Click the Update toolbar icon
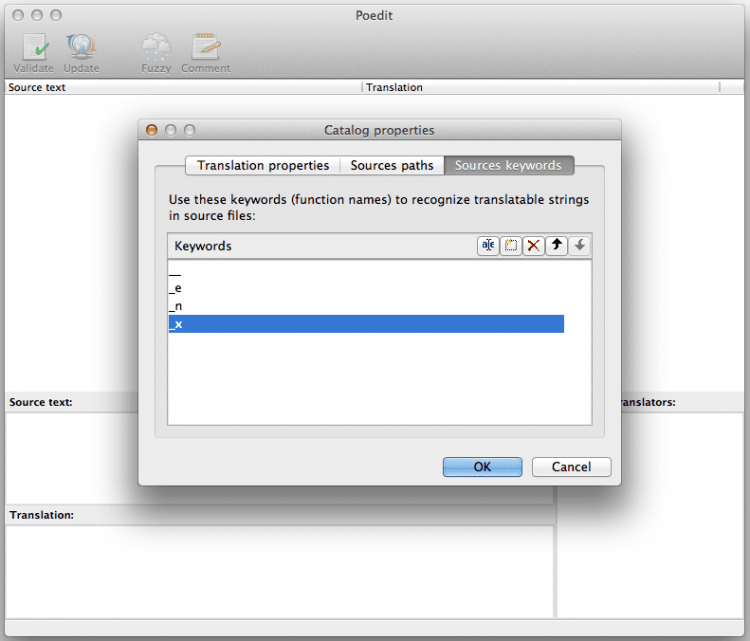 click(81, 52)
